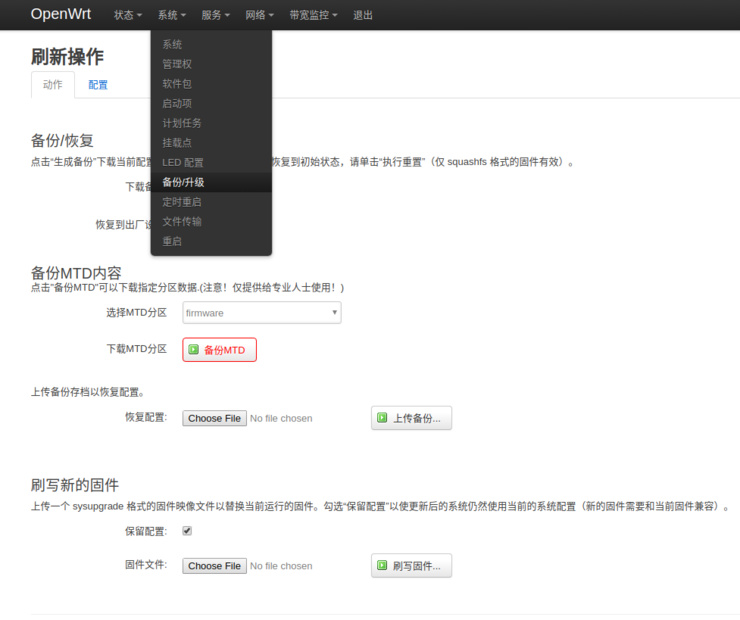The width and height of the screenshot is (740, 620).
Task: Select 启动项 menu entry
Action: (211, 103)
